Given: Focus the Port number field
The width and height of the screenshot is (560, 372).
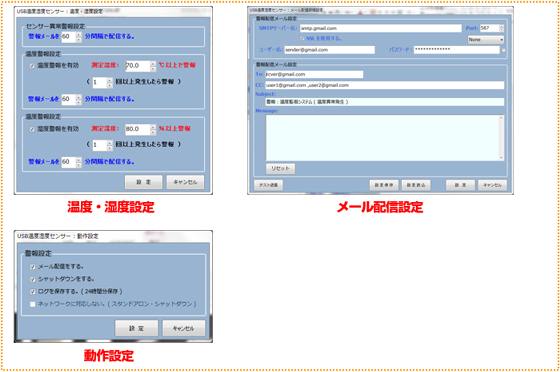Looking at the screenshot, I should [489, 28].
